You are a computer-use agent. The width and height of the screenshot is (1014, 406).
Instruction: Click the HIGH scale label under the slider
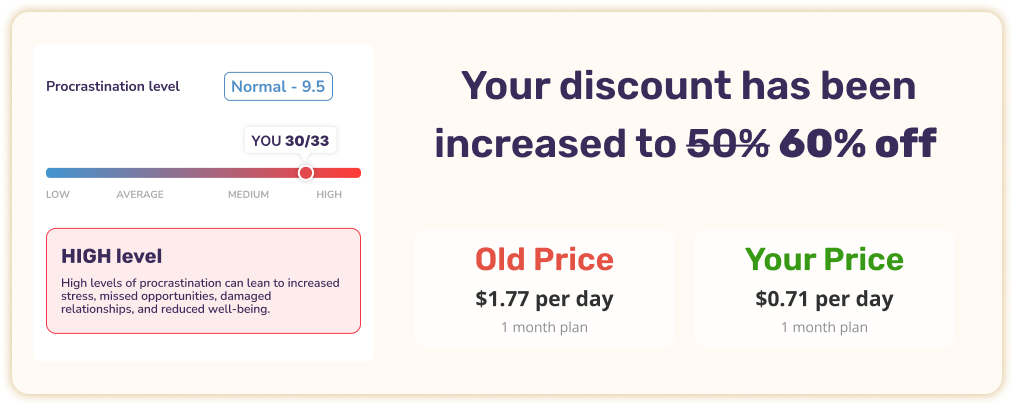click(x=329, y=194)
